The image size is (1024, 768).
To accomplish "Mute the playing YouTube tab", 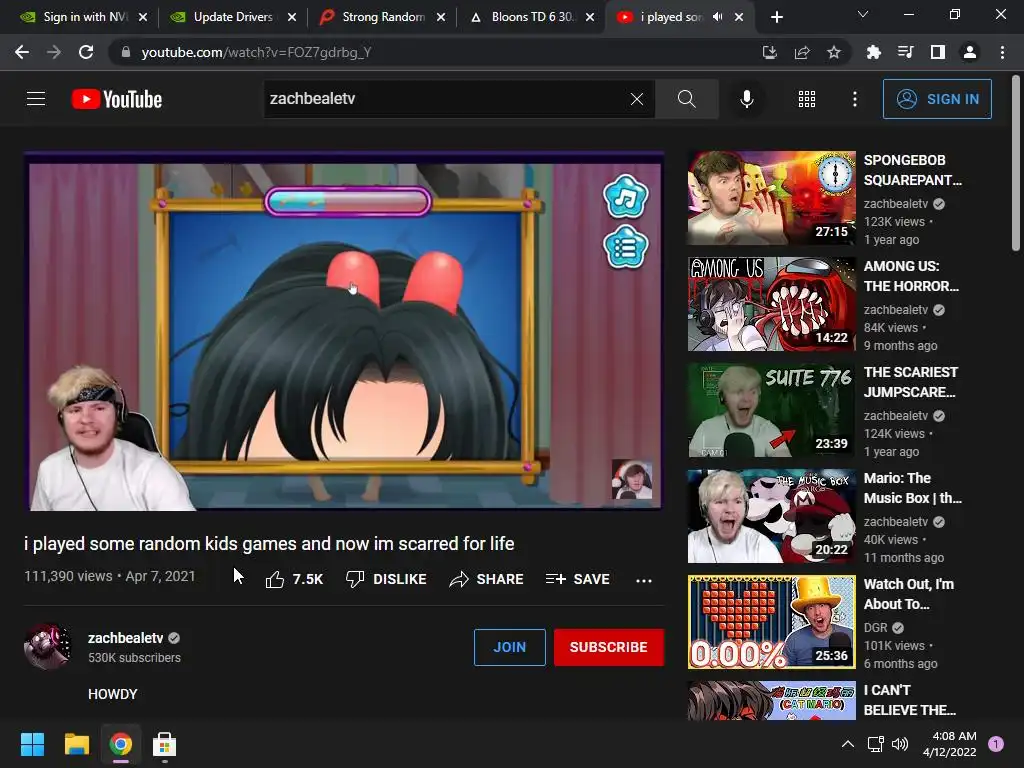I will click(x=717, y=17).
